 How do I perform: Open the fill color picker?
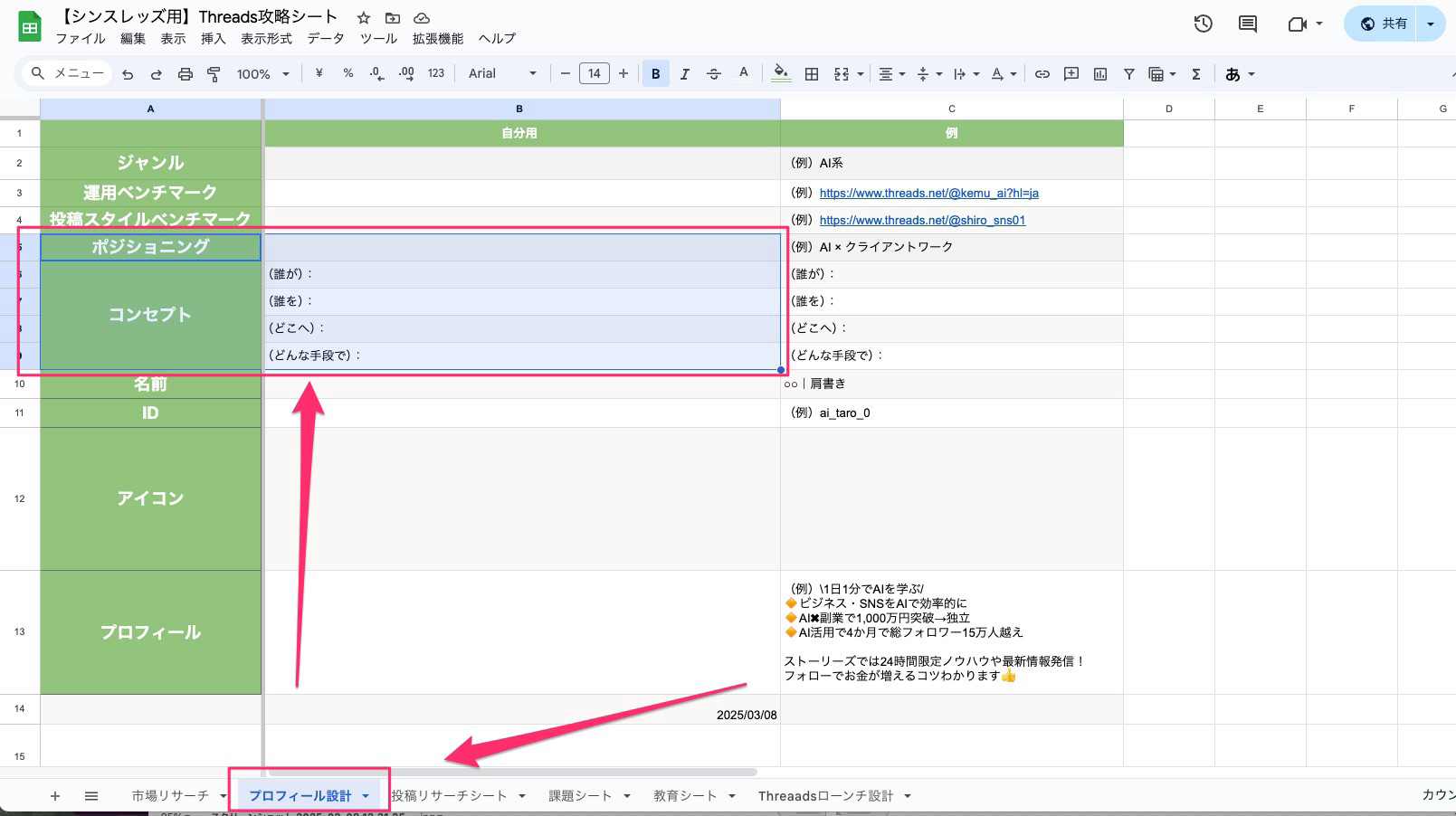781,74
